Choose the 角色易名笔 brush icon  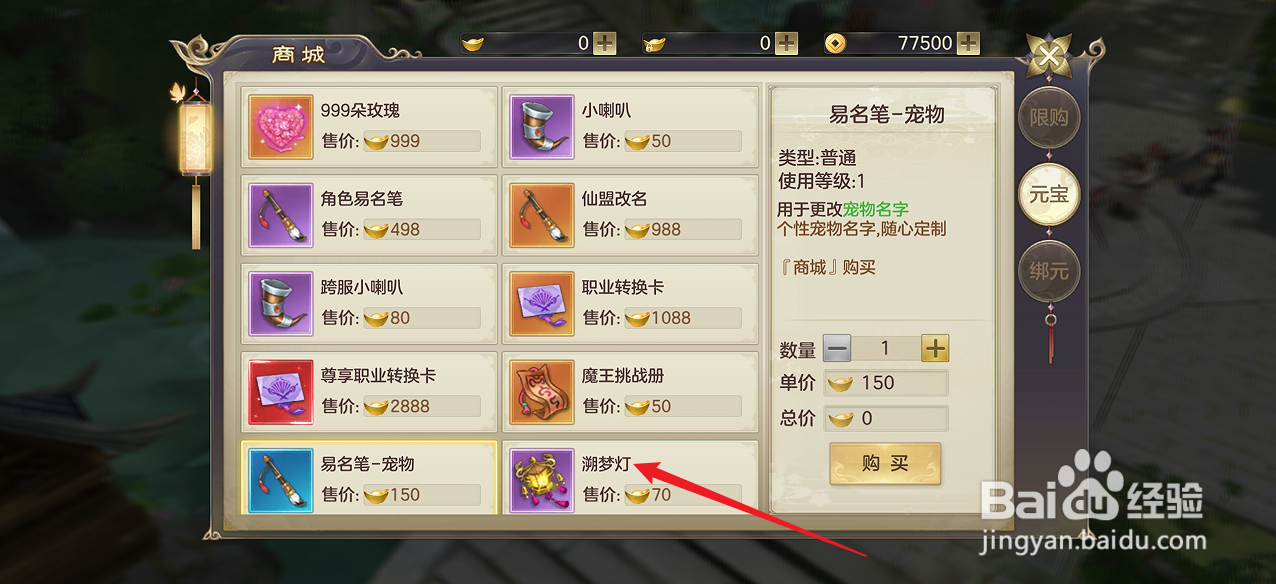[278, 215]
